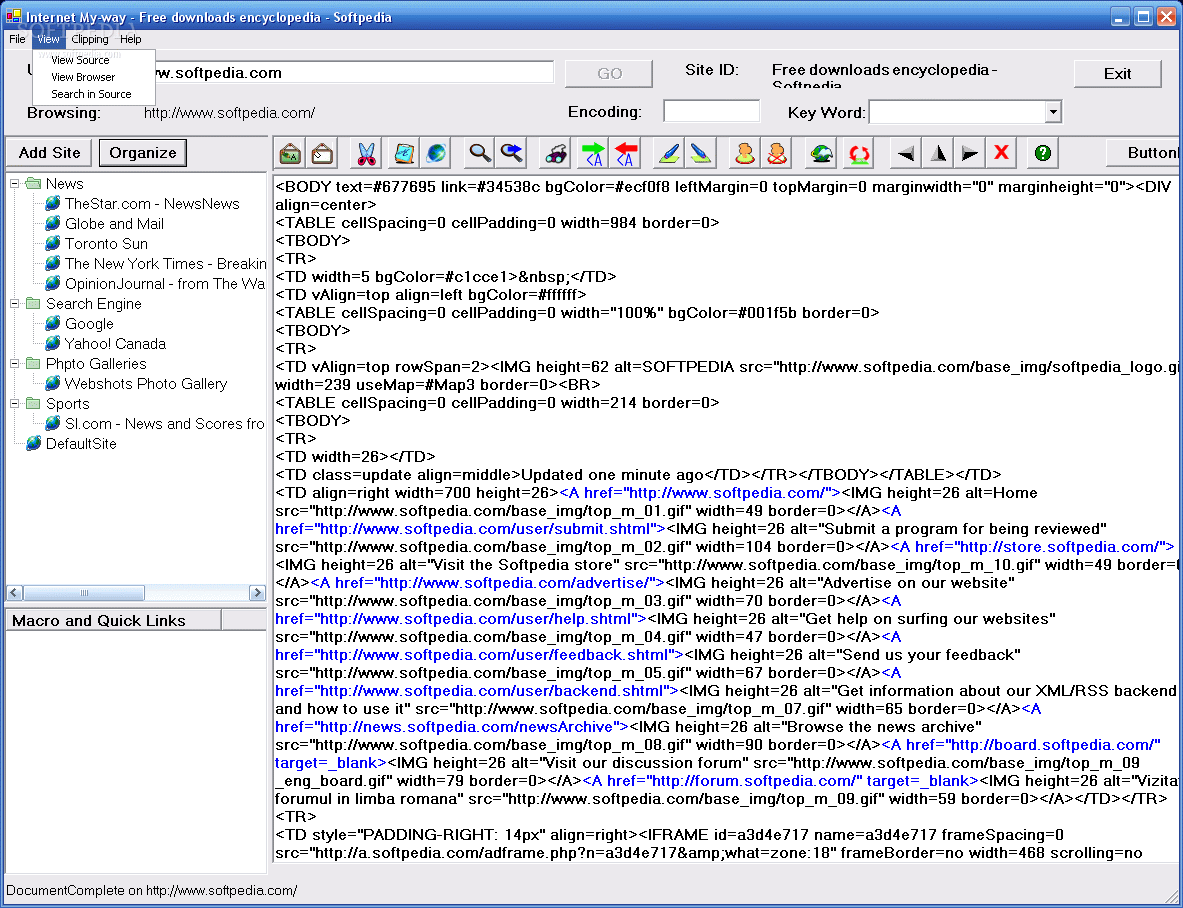Select the scissors clipping tool
1183x908 pixels.
366,153
